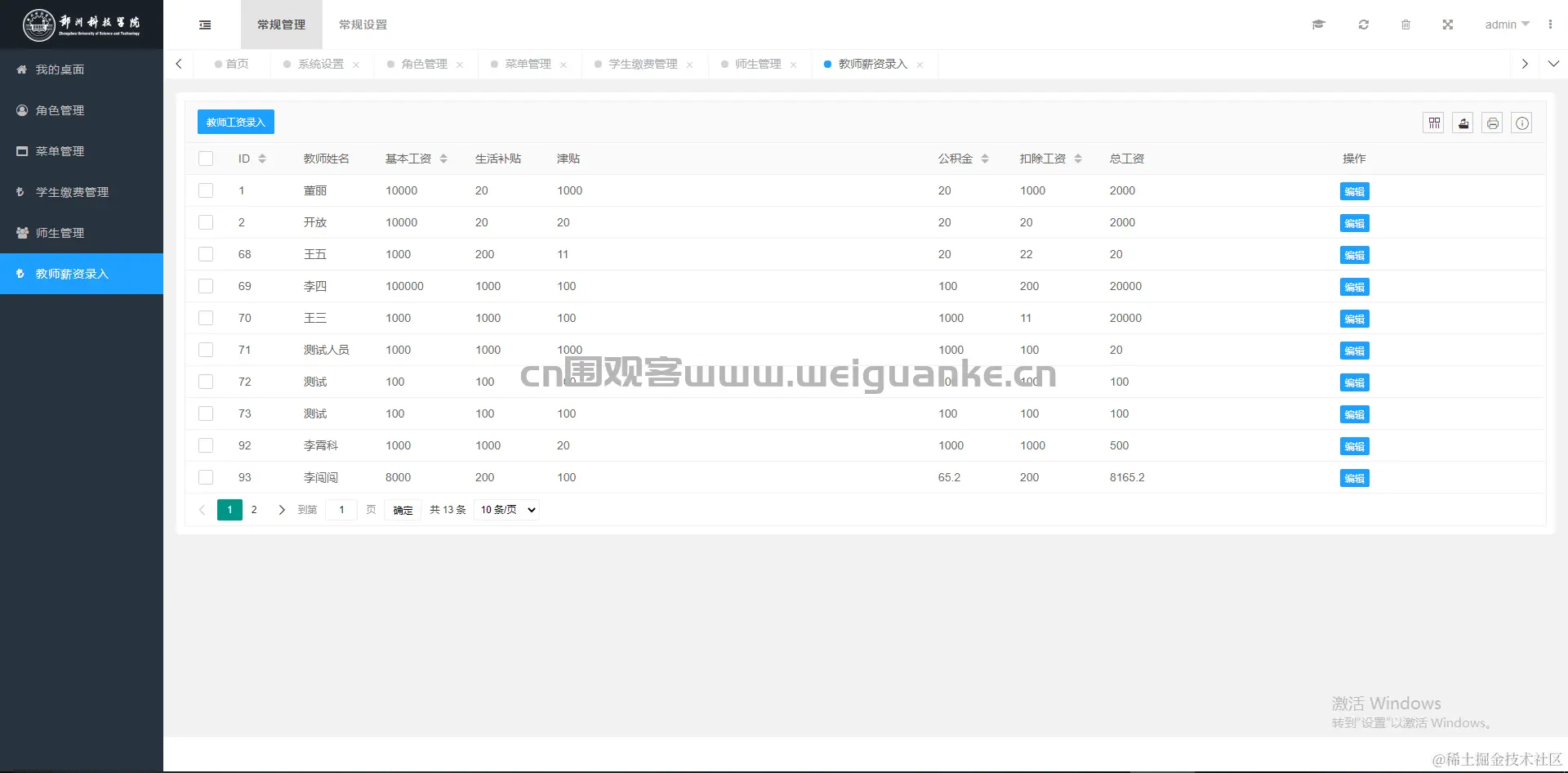Switch to the 学生缴费管理 tab
Viewport: 1568px width, 773px height.
tap(643, 64)
